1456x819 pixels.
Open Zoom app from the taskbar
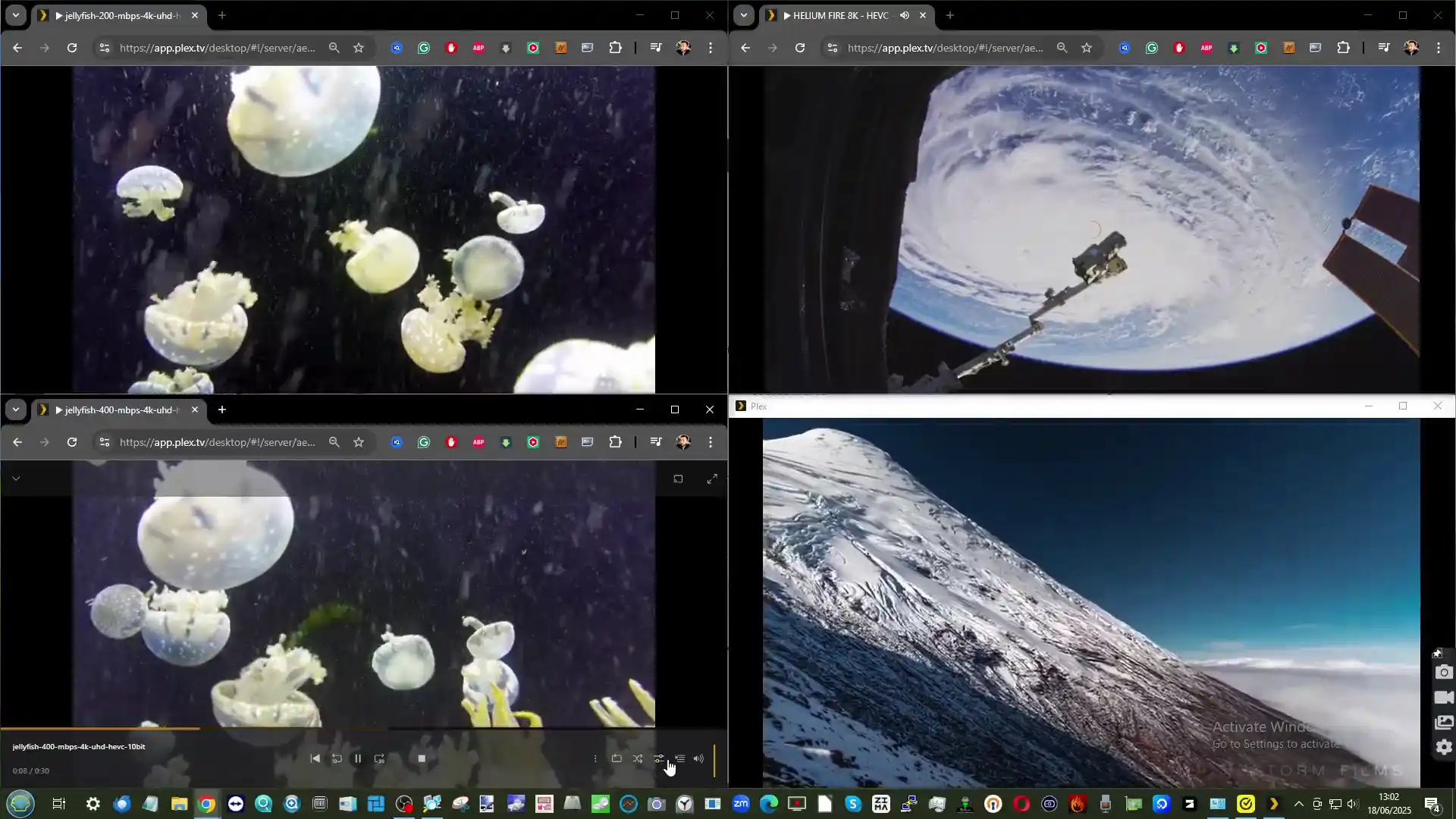tap(741, 804)
